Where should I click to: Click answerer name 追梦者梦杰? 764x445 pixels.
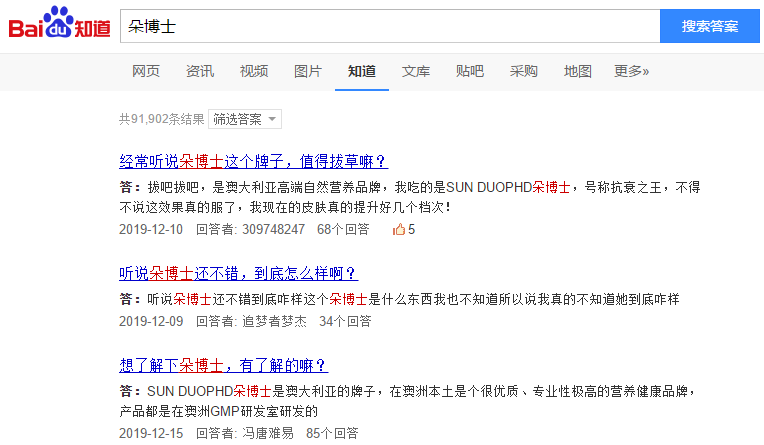274,321
